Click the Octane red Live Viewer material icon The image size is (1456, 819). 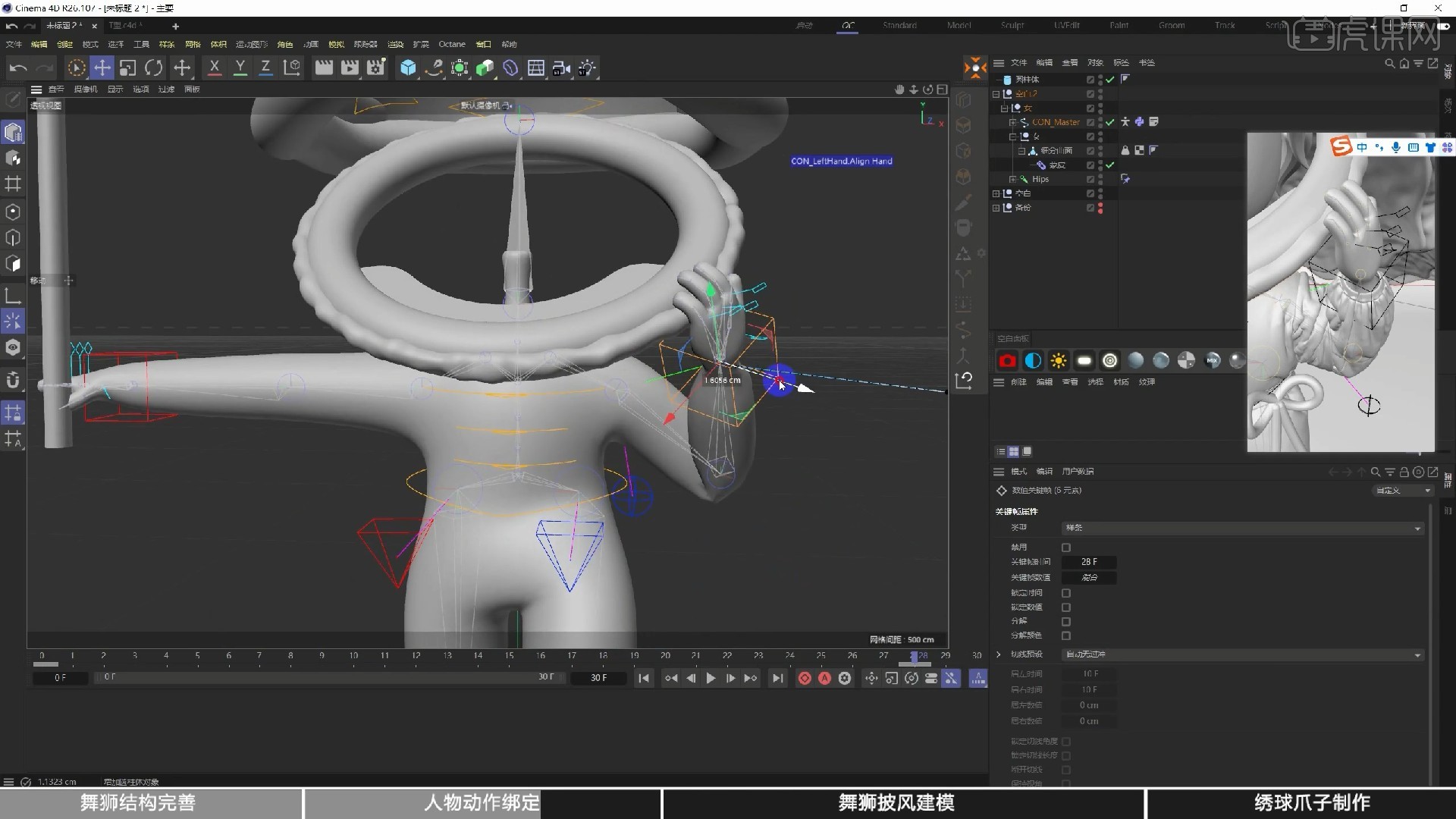[1007, 361]
